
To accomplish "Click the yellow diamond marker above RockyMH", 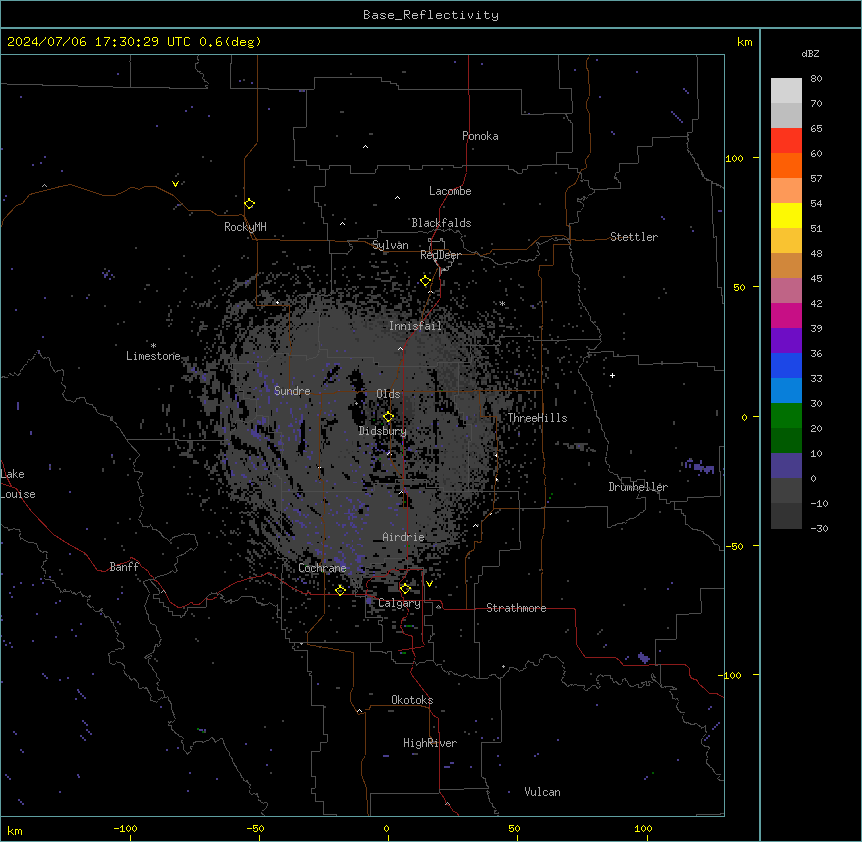I will coord(250,204).
